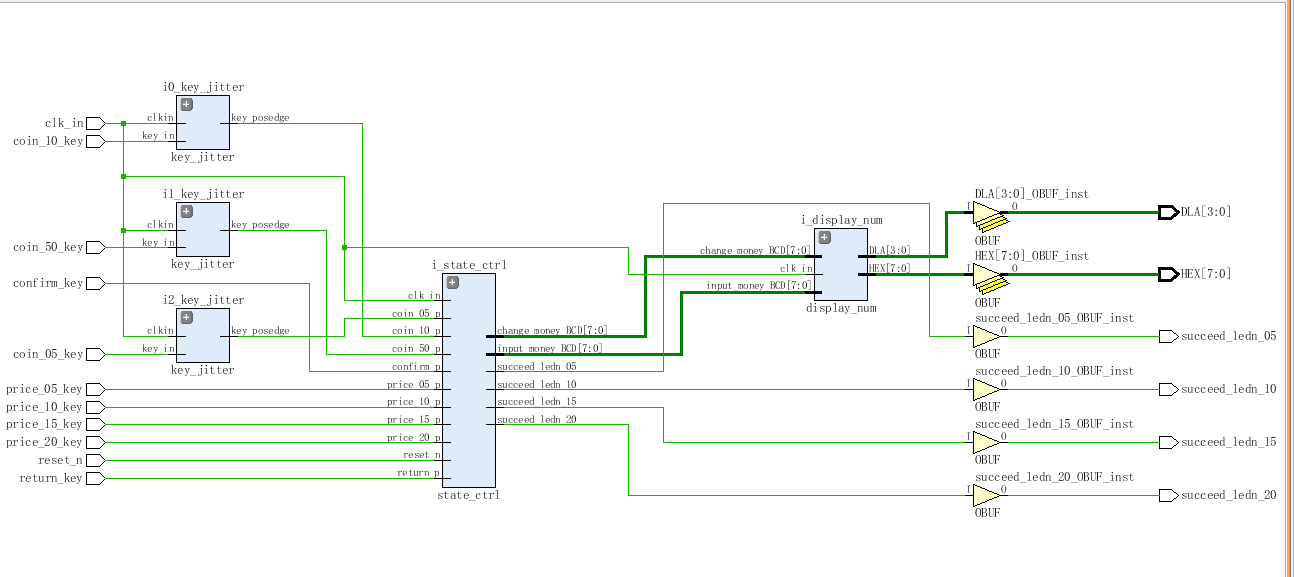1294x577 pixels.
Task: Expand the i1_key_jitter module plus icon
Action: [186, 210]
